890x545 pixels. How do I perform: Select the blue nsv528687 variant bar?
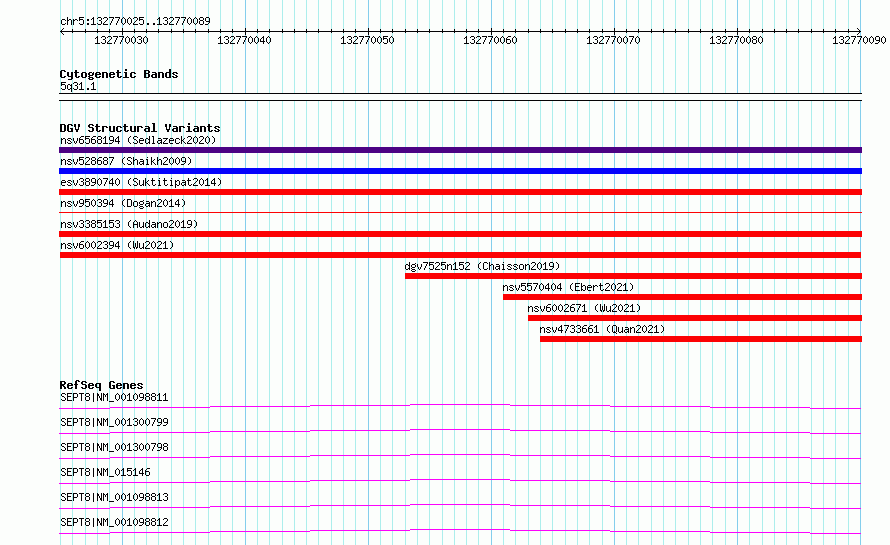tap(460, 171)
